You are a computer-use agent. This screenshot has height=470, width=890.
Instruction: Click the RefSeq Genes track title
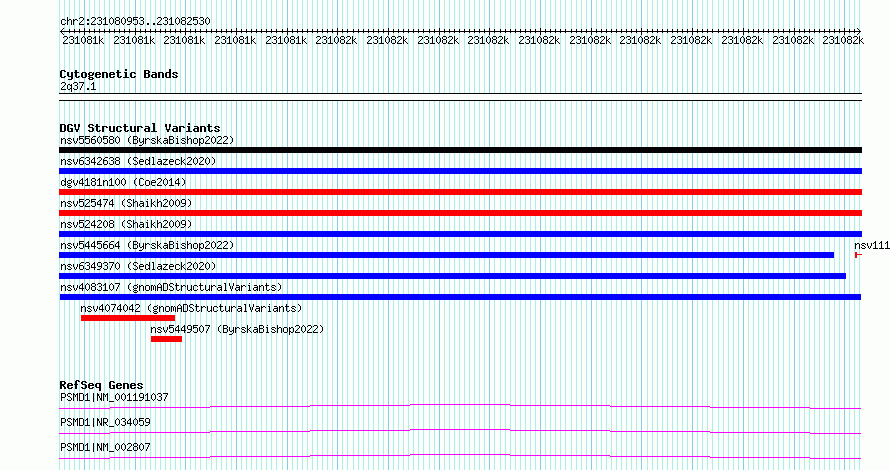pyautogui.click(x=101, y=385)
